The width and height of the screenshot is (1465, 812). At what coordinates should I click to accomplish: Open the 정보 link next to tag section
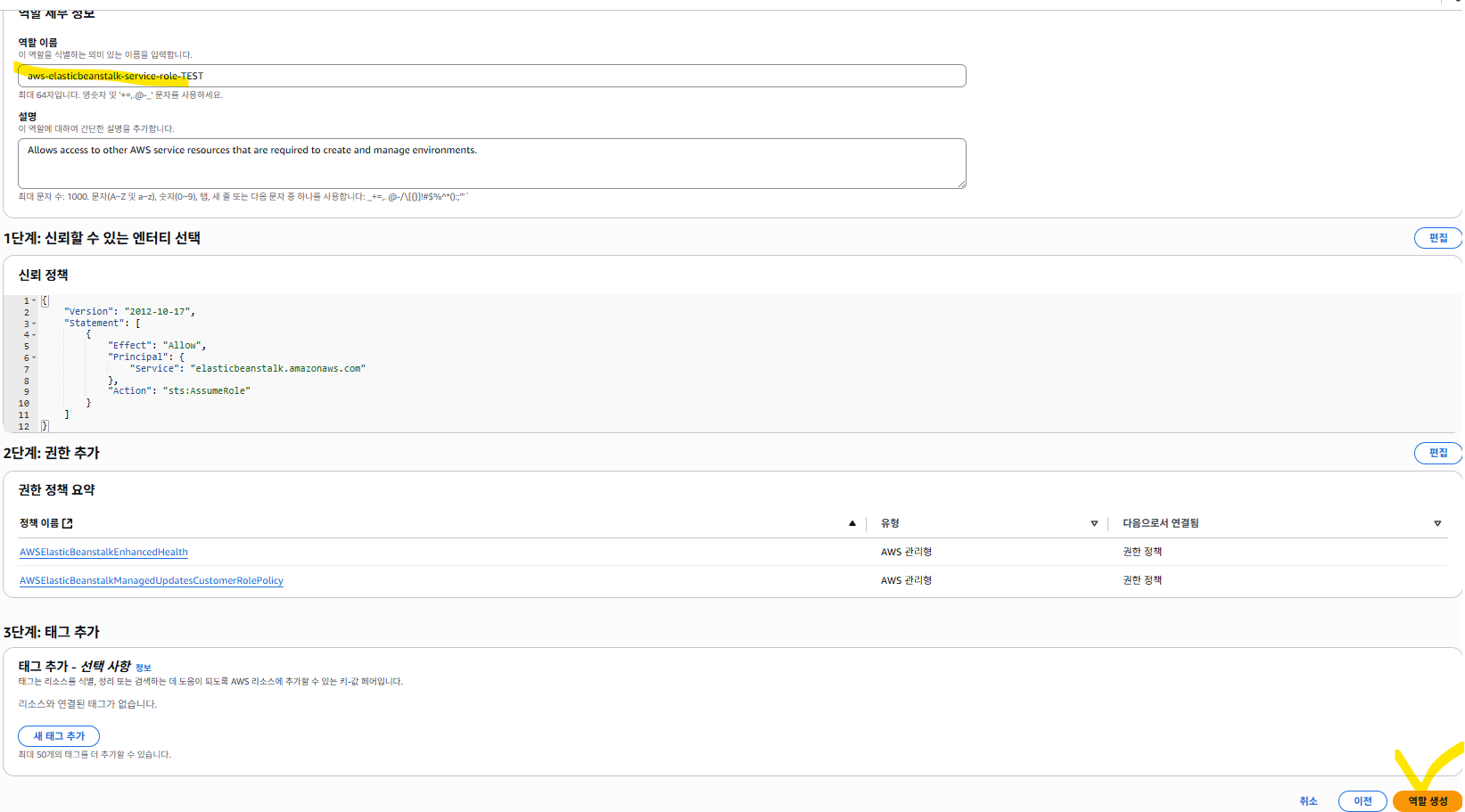pos(143,668)
